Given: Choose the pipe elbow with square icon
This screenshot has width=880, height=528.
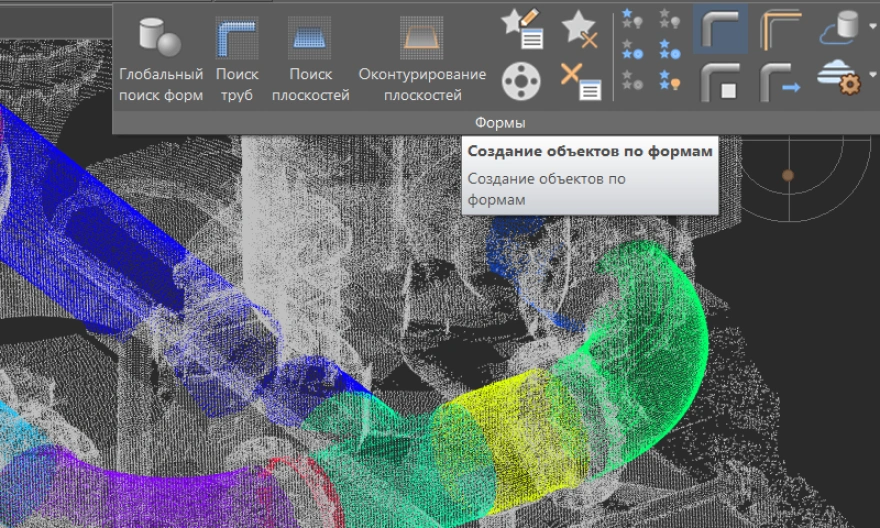Looking at the screenshot, I should point(719,81).
